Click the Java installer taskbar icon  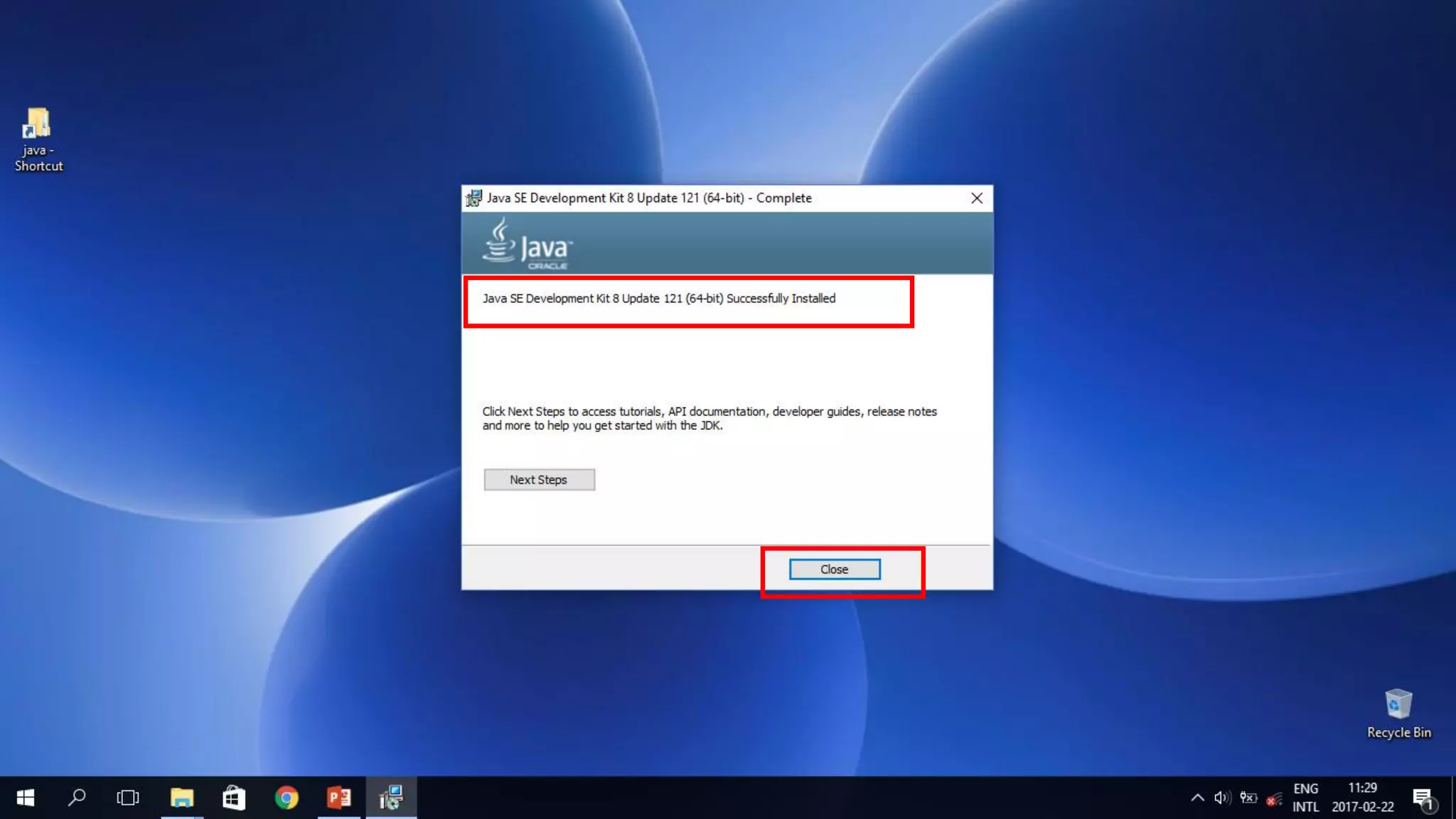[x=391, y=798]
